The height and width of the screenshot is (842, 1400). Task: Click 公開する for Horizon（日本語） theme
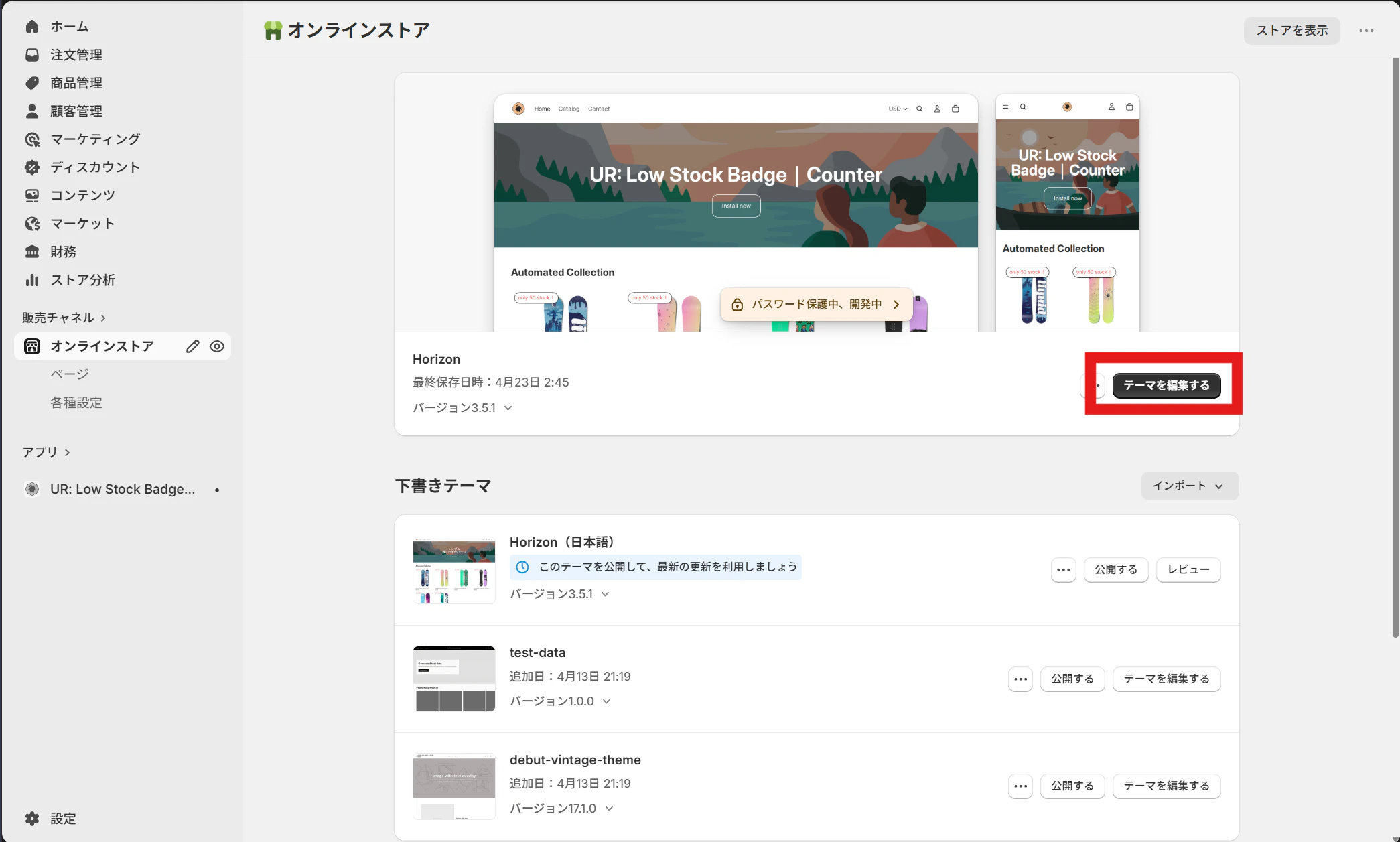(1115, 570)
